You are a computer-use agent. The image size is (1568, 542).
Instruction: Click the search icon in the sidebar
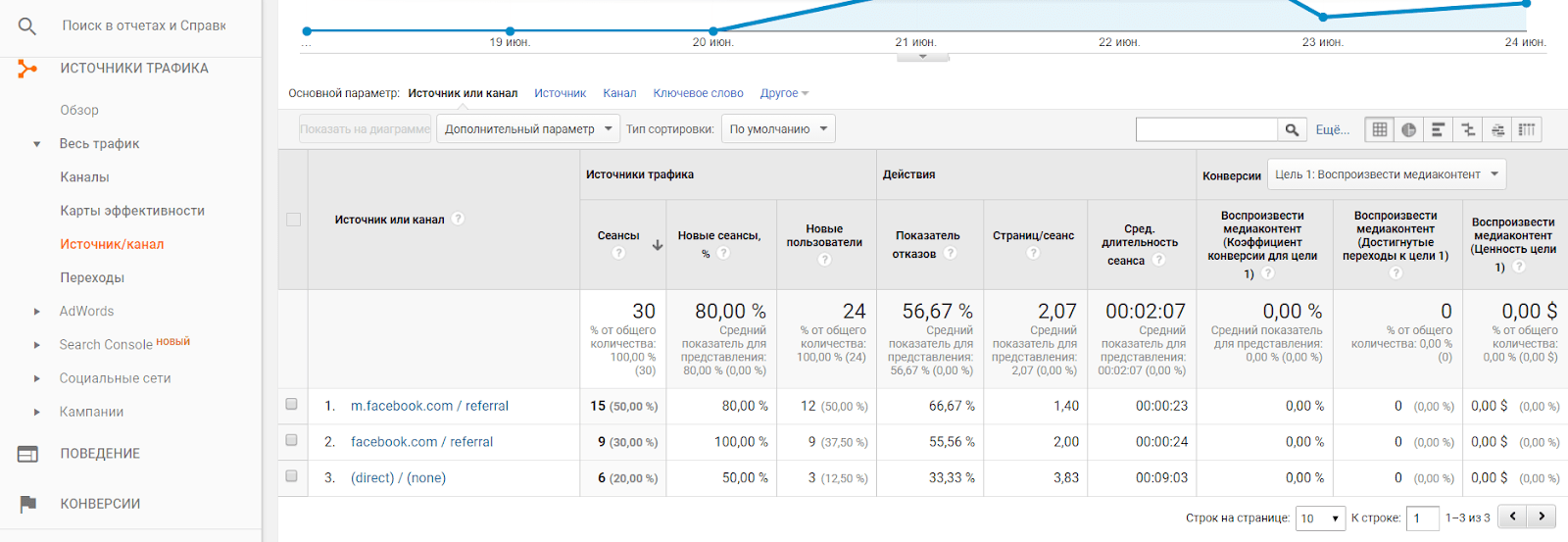click(27, 26)
